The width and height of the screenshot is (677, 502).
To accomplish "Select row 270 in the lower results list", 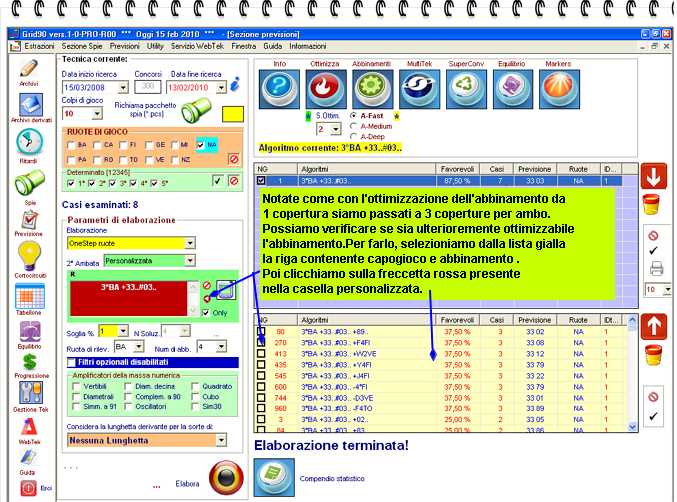I will coord(441,343).
